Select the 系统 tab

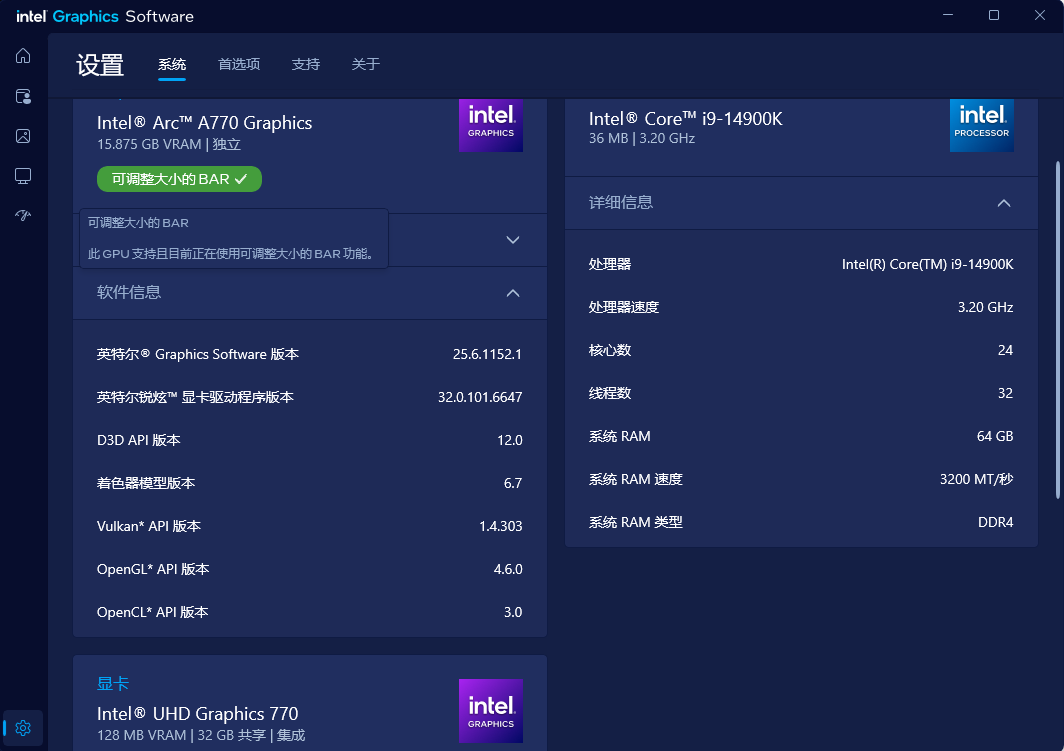point(172,64)
